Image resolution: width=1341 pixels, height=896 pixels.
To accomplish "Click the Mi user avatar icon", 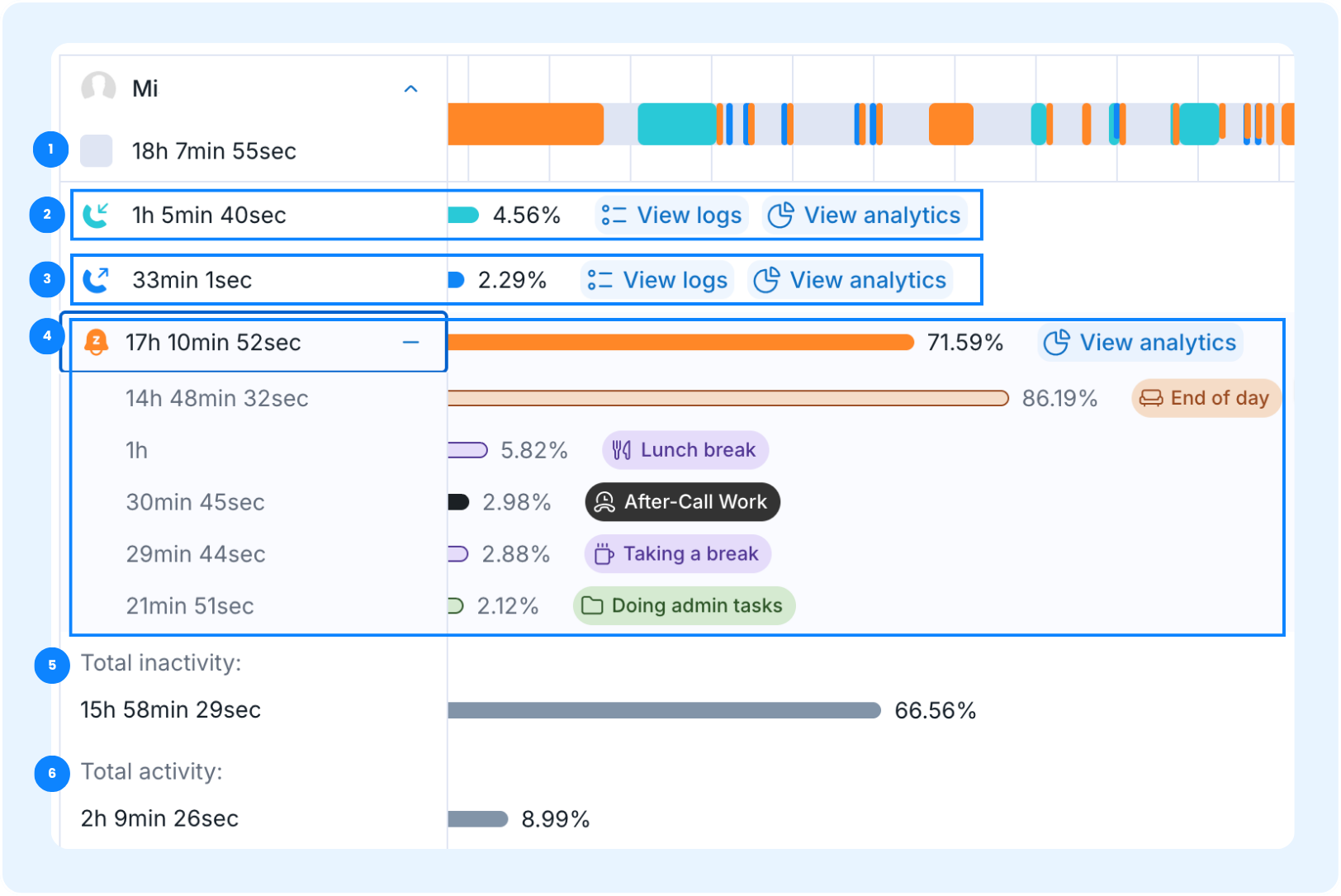I will click(x=98, y=87).
